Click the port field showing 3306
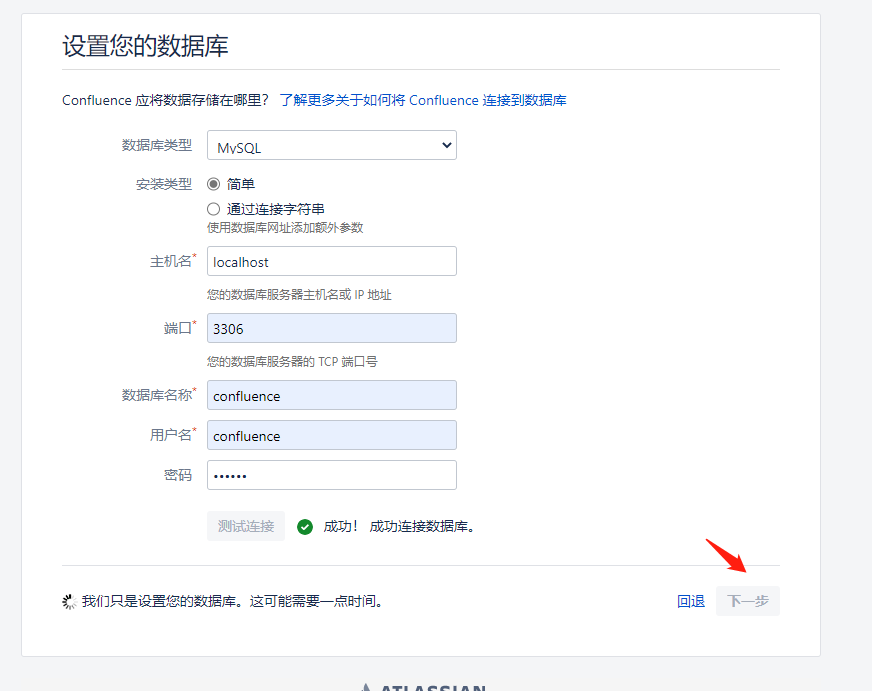The width and height of the screenshot is (872, 691). tap(331, 328)
